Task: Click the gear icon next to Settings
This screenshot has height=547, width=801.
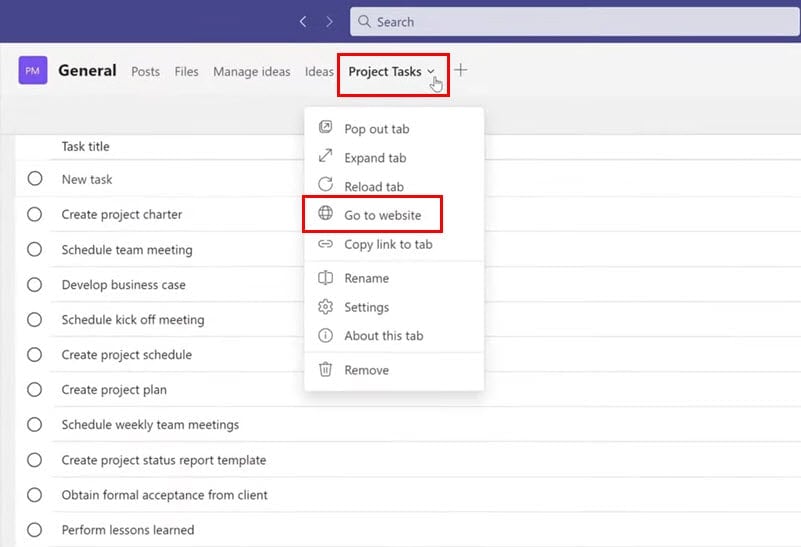Action: 325,307
